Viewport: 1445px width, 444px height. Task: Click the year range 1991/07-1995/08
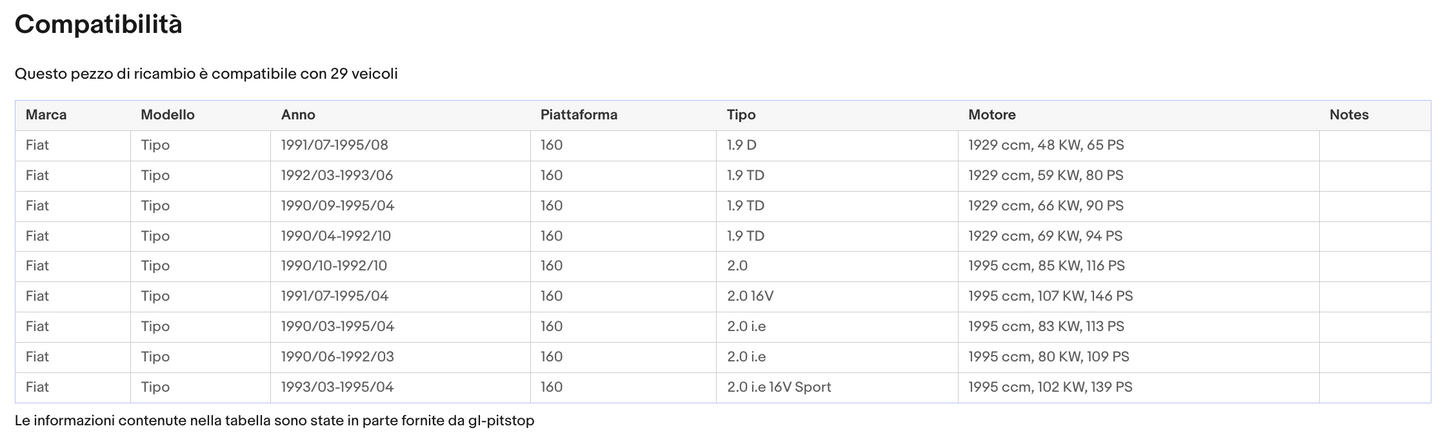point(334,145)
